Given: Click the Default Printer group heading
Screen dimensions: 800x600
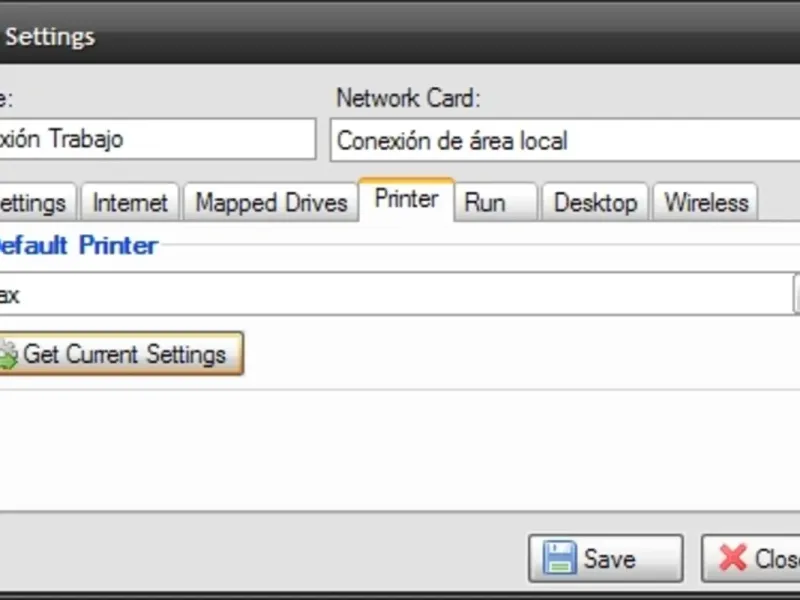Looking at the screenshot, I should tap(78, 245).
